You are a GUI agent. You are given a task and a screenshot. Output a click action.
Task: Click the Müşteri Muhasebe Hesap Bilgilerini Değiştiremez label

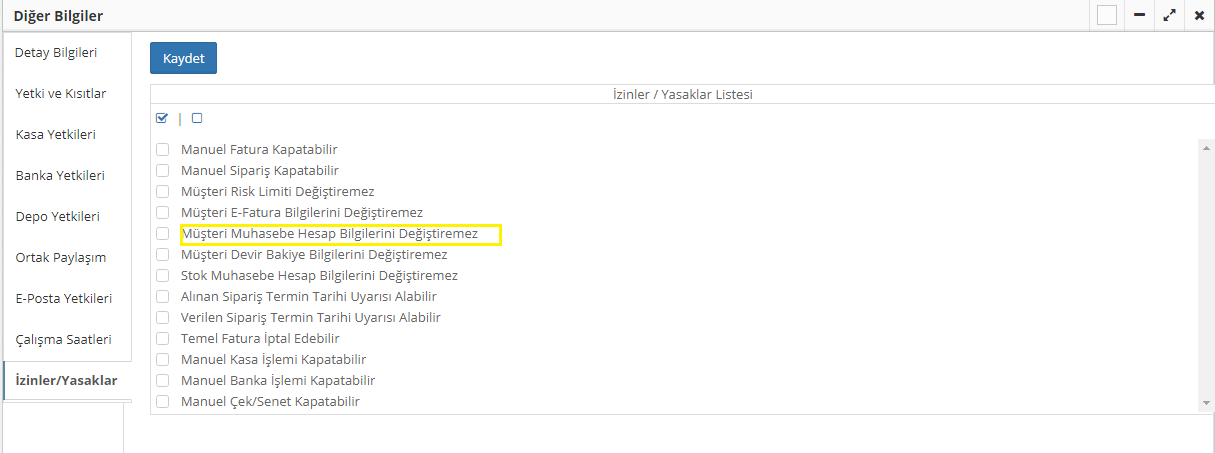329,234
